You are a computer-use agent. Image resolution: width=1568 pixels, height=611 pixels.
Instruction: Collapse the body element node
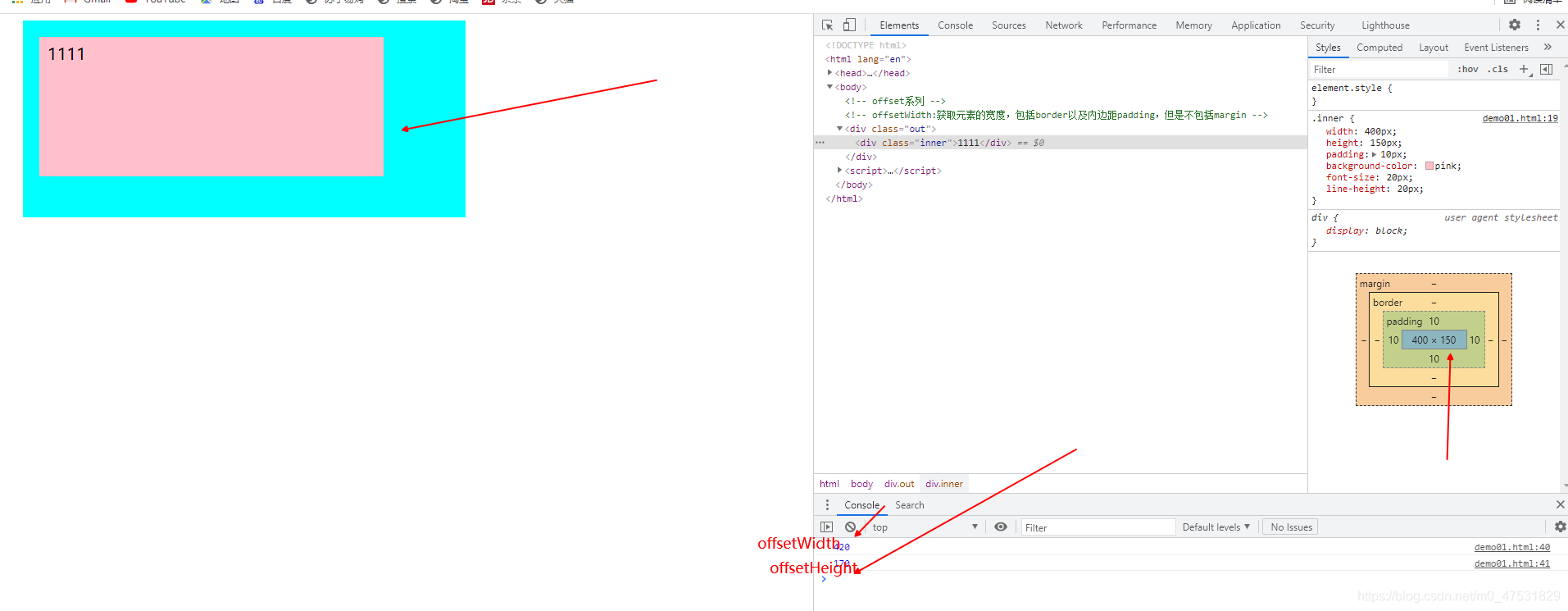coord(829,87)
